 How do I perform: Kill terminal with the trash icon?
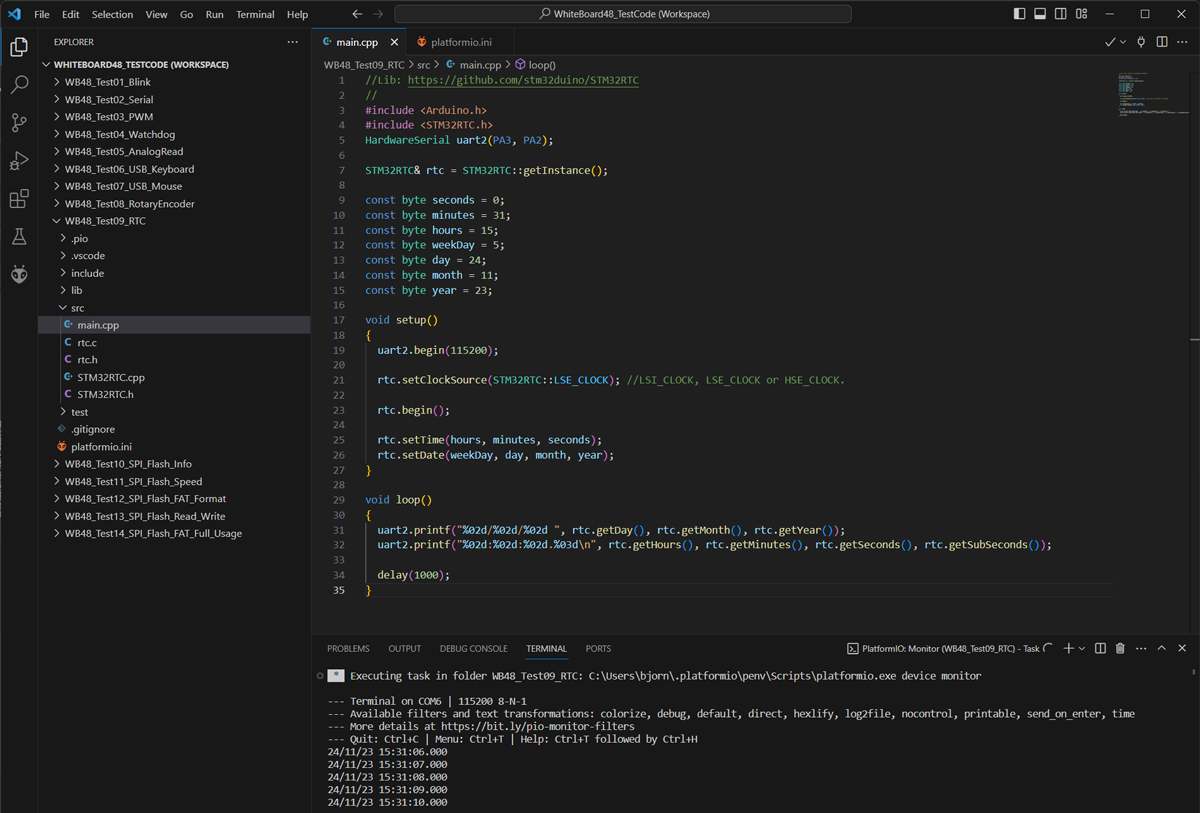(1120, 648)
